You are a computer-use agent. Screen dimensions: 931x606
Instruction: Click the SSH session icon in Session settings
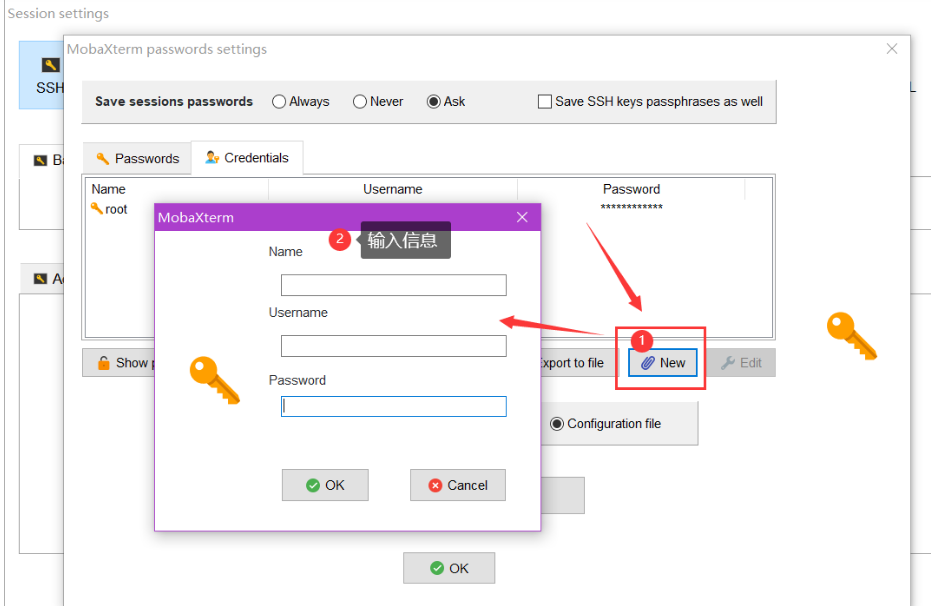point(50,65)
